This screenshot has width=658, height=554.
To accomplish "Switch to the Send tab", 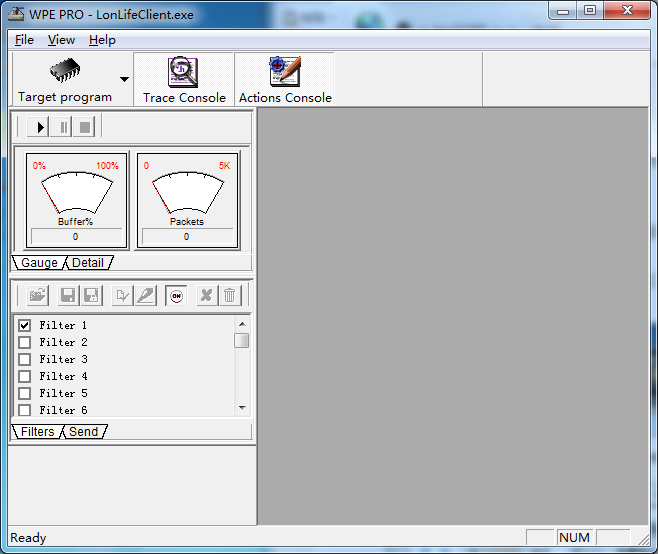I will coord(83,432).
